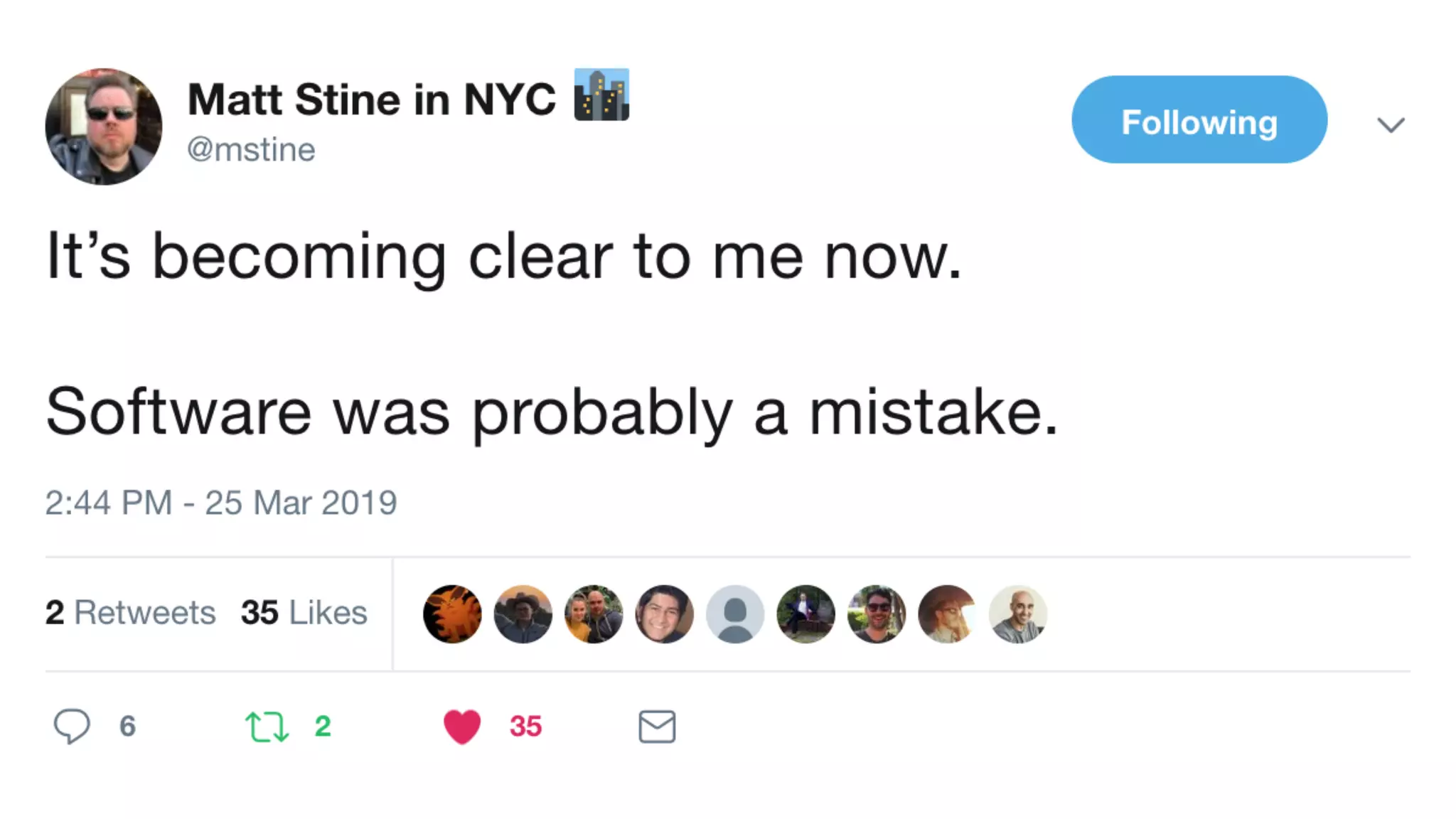
Task: Click the bald man liker avatar
Action: point(1017,614)
